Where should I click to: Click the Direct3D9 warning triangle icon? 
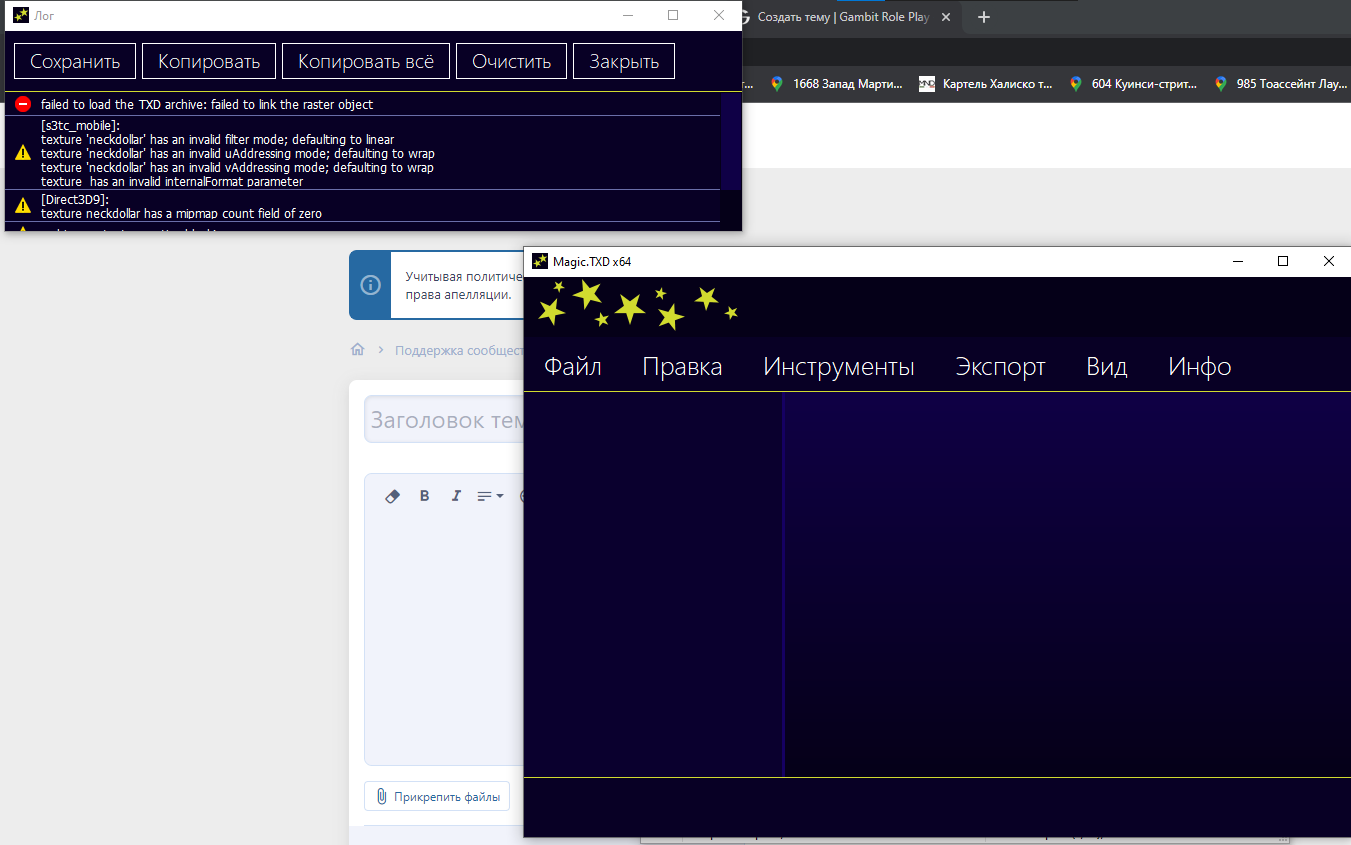tap(23, 206)
